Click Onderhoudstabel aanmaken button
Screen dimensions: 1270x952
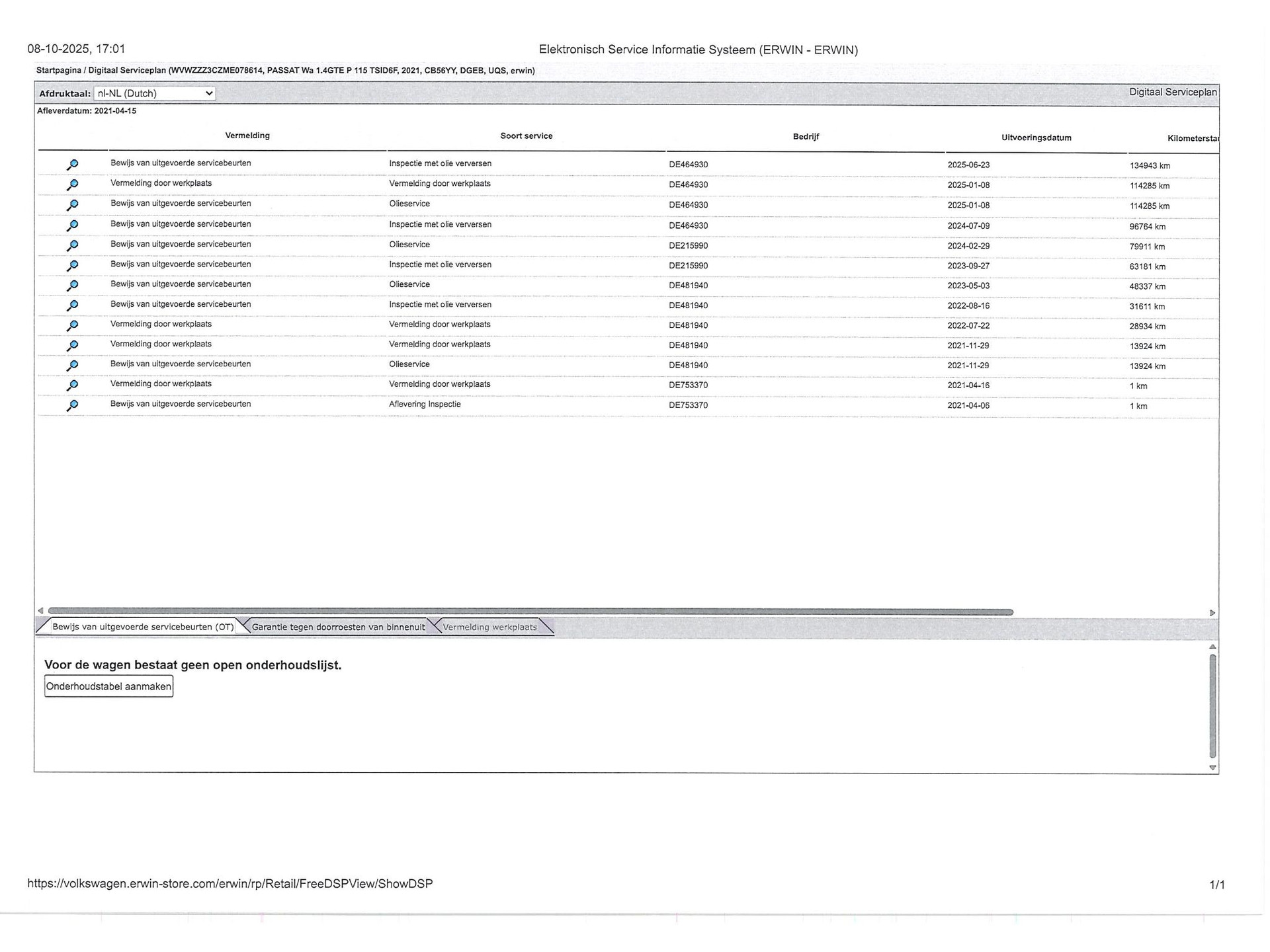pyautogui.click(x=108, y=686)
